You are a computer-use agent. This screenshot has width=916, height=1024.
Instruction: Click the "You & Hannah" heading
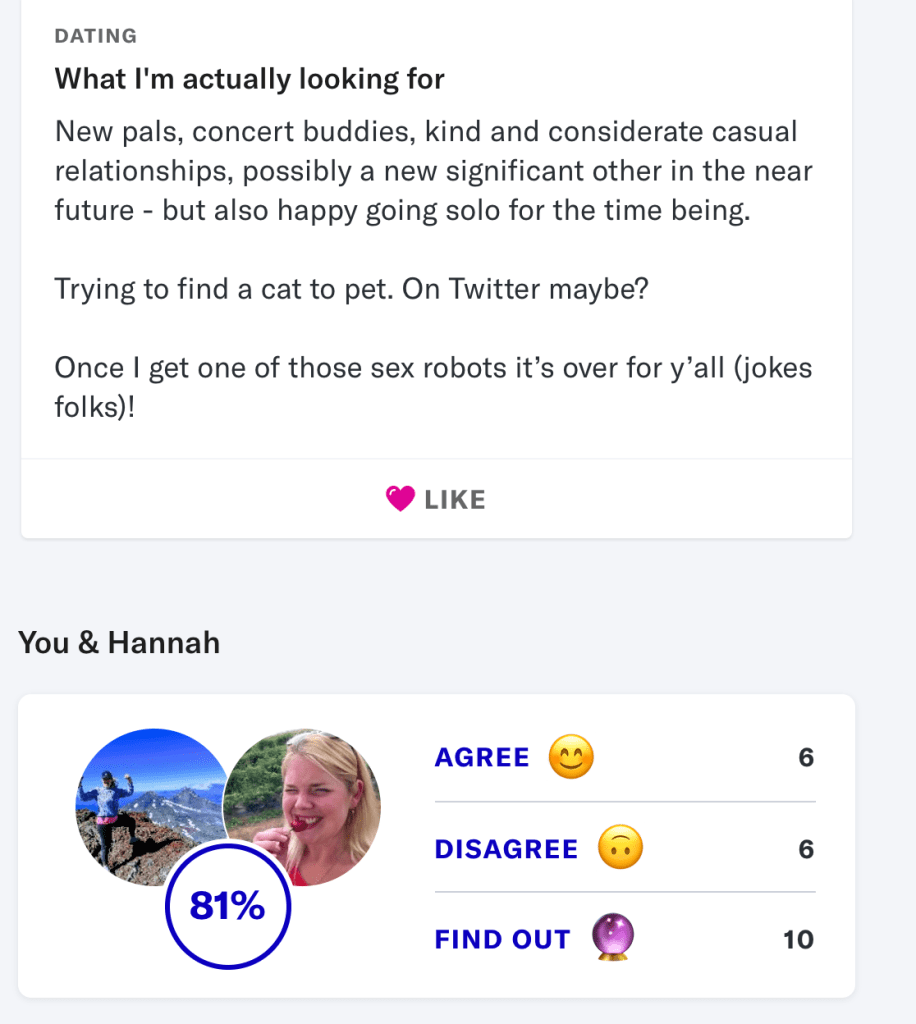(119, 642)
